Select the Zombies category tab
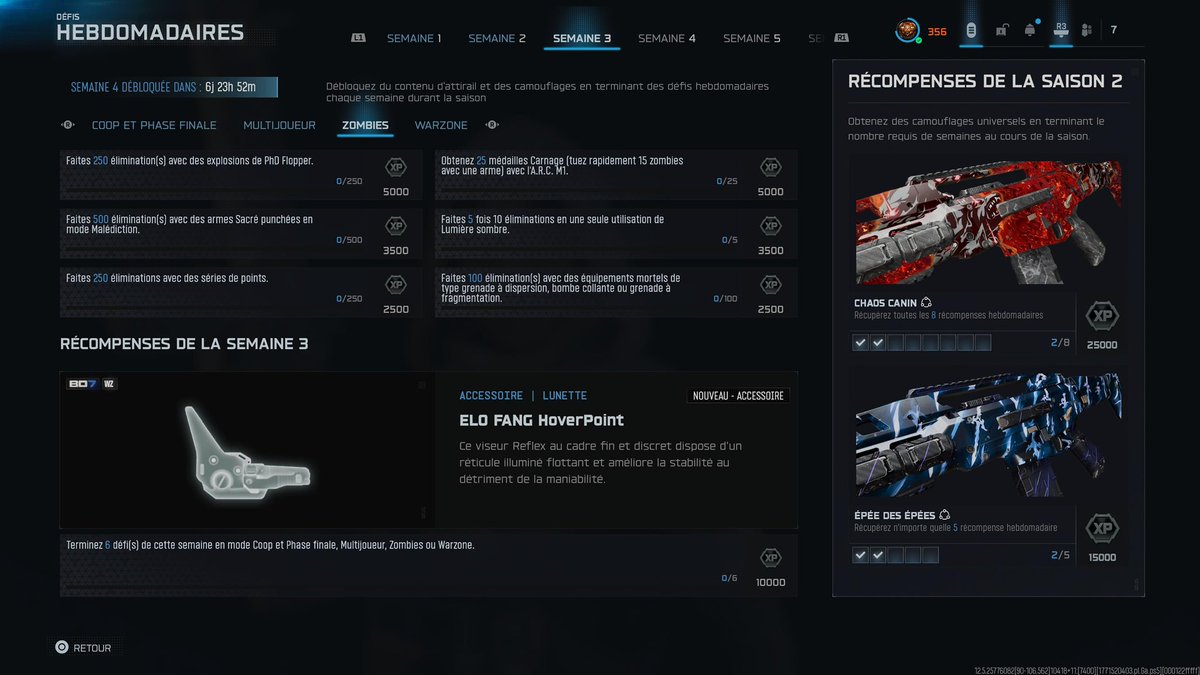 [x=365, y=126]
